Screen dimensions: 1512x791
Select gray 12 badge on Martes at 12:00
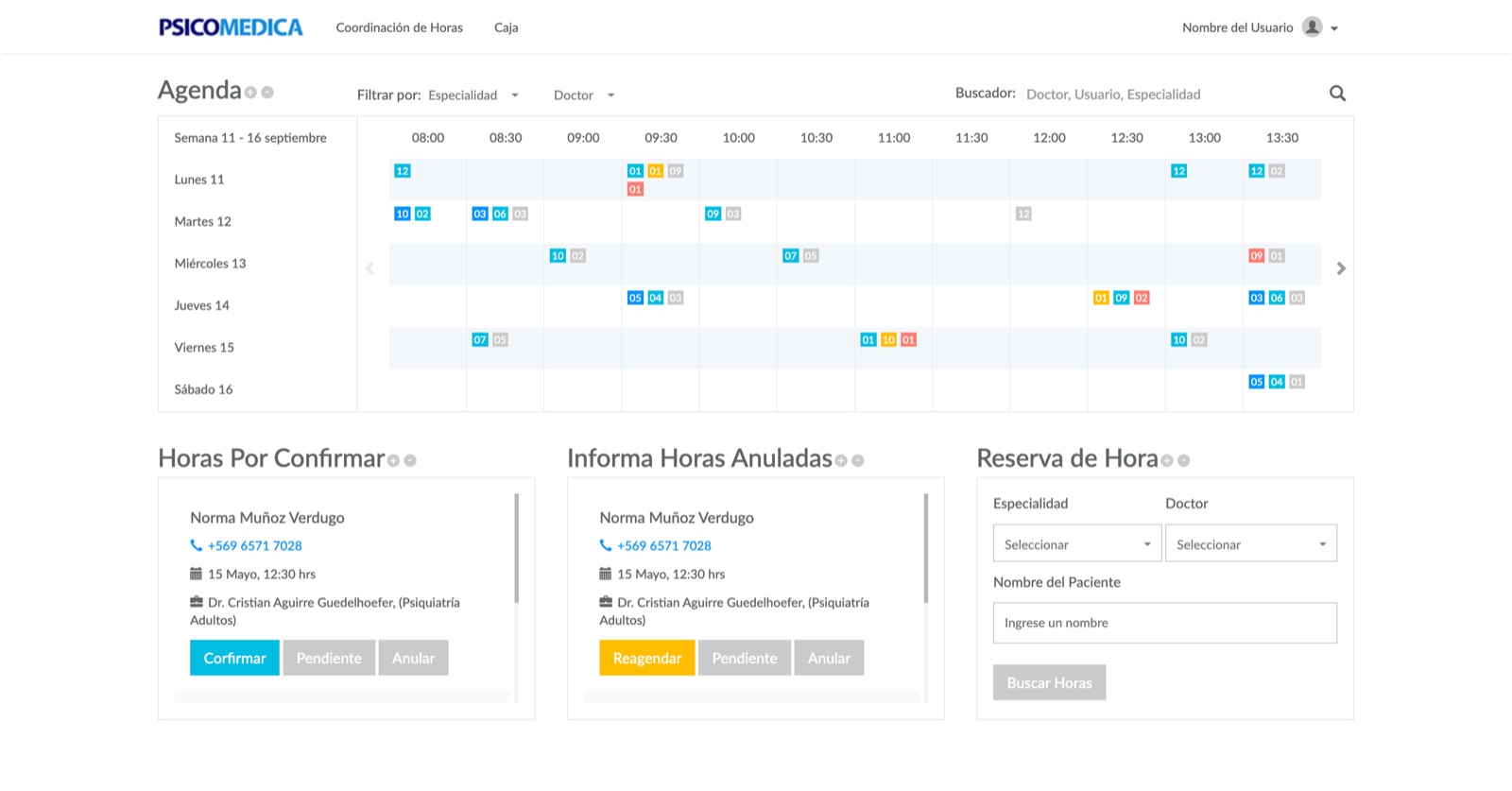click(x=1023, y=214)
